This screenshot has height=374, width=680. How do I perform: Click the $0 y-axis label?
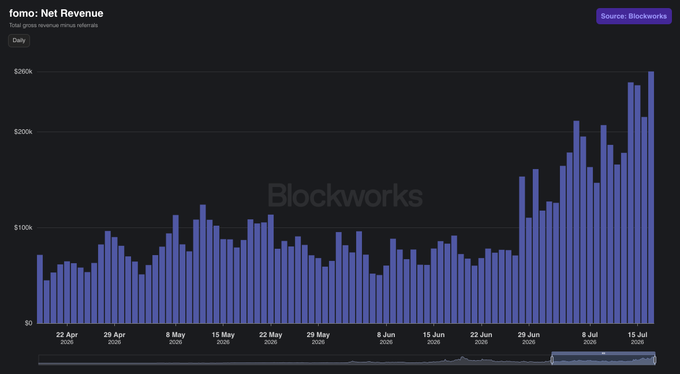[x=28, y=323]
